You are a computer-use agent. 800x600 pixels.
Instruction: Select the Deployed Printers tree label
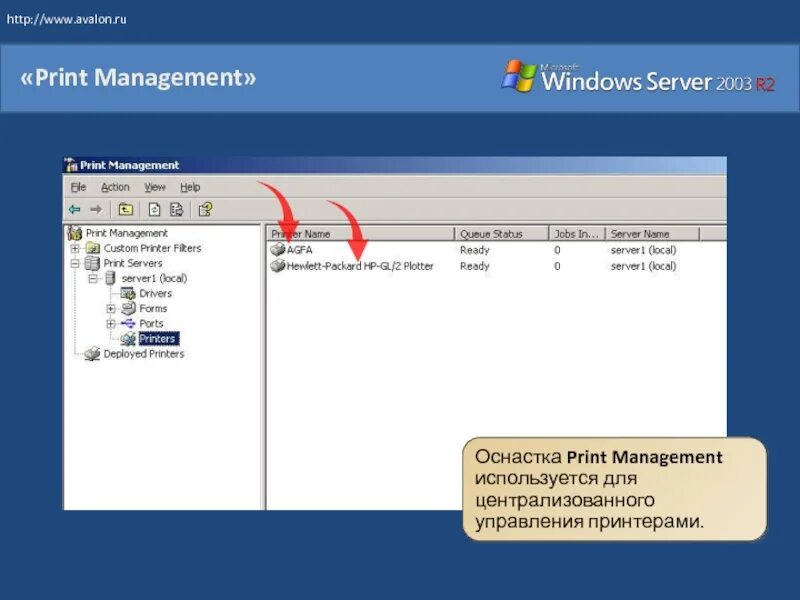tap(143, 354)
